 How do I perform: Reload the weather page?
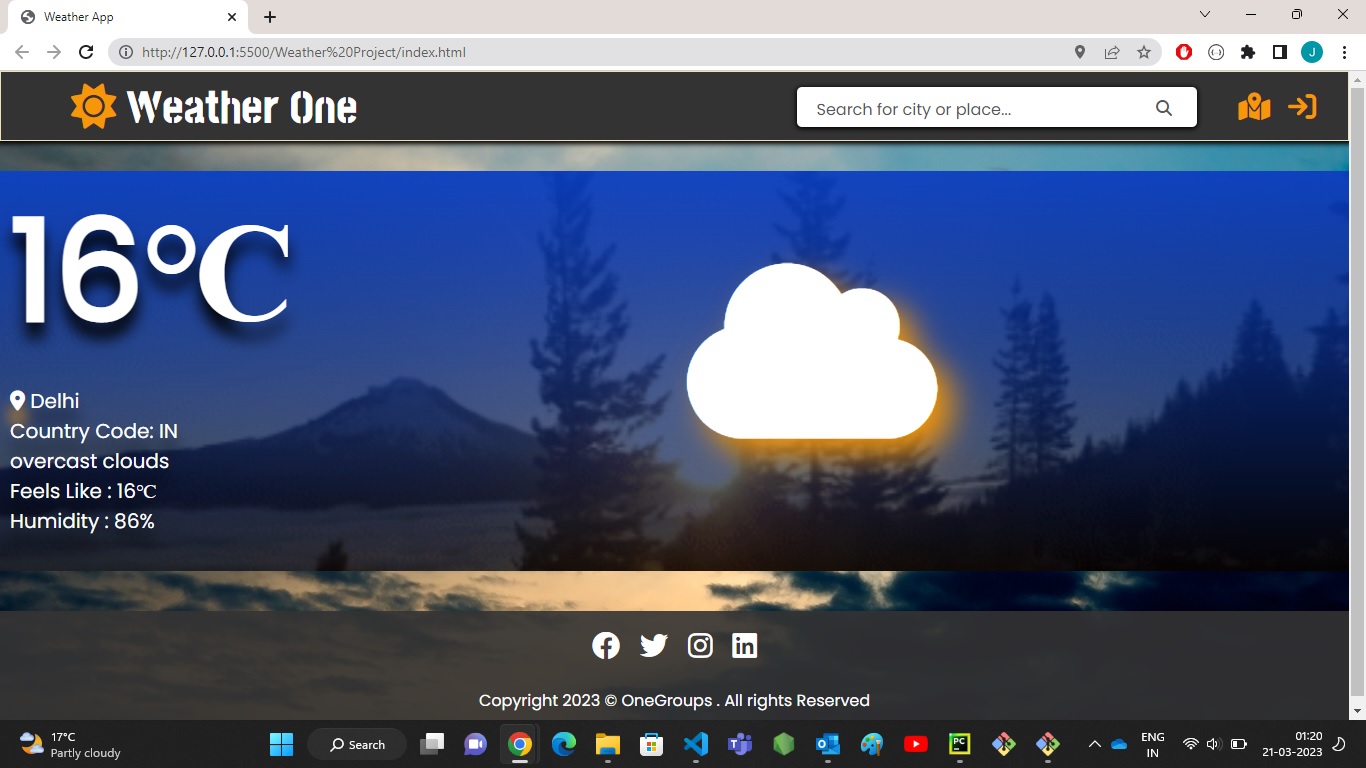click(x=86, y=51)
